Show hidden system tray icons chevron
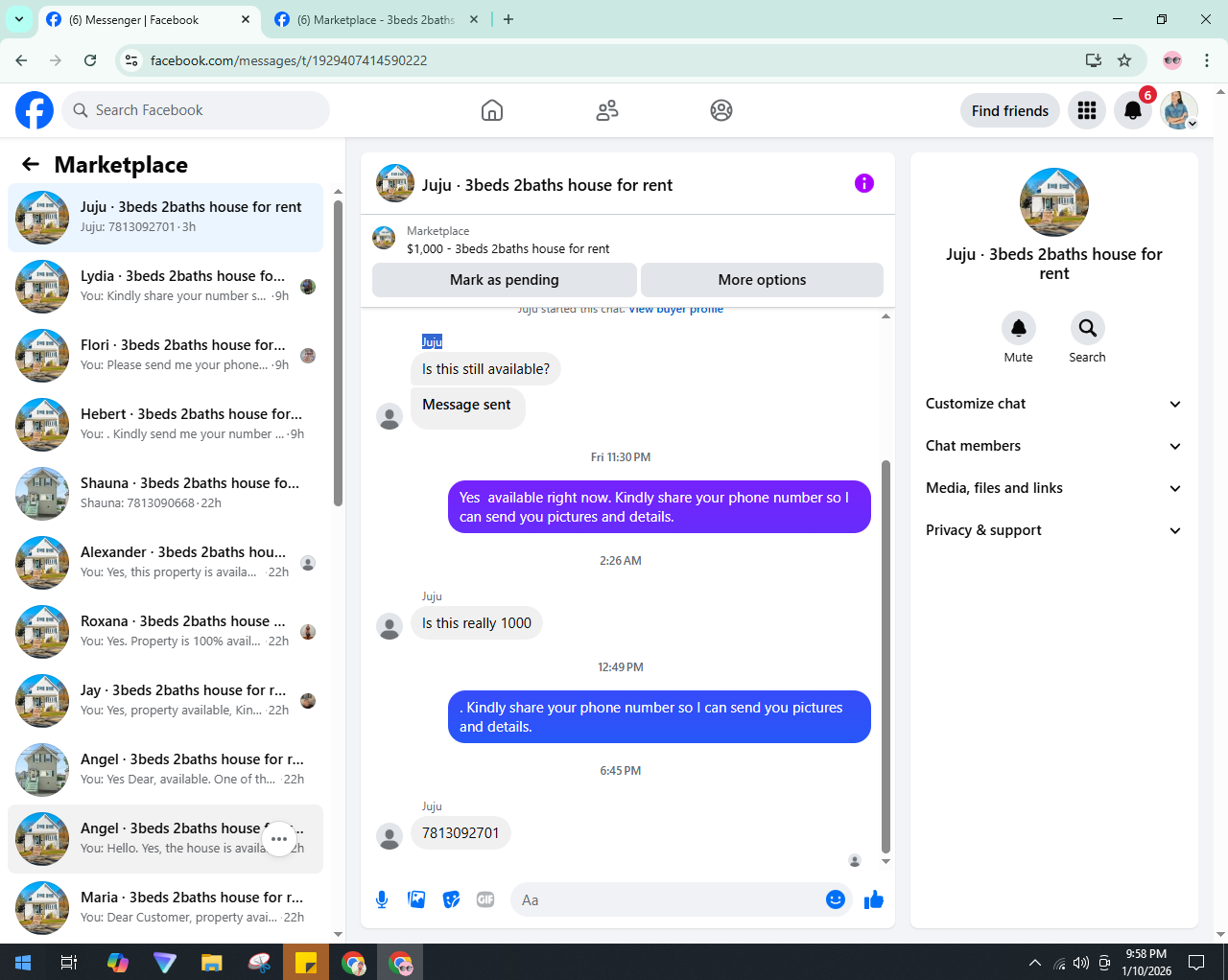This screenshot has width=1228, height=980. point(1034,962)
